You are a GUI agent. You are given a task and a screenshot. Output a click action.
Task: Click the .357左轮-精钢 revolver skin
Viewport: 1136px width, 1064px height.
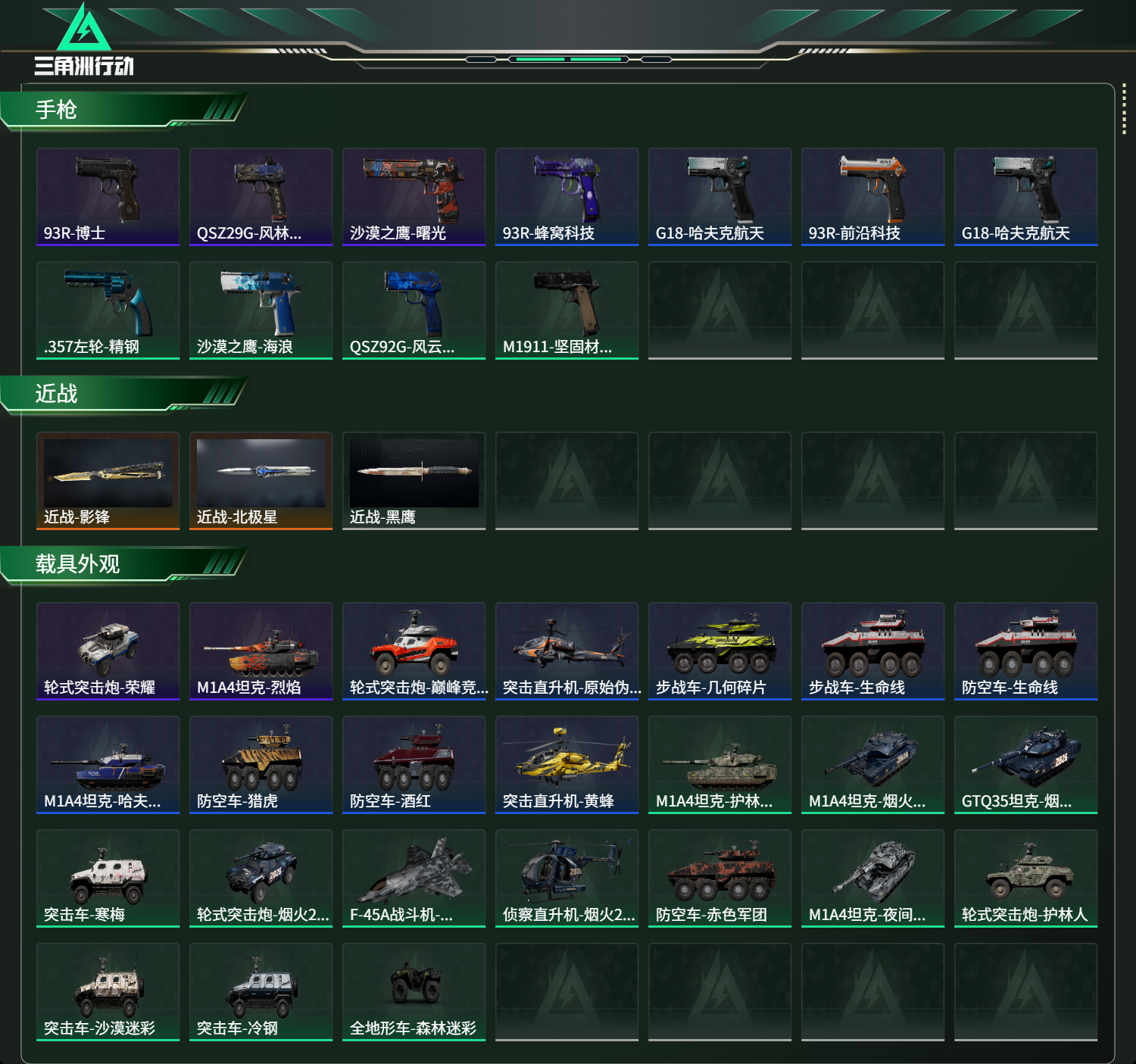(108, 310)
